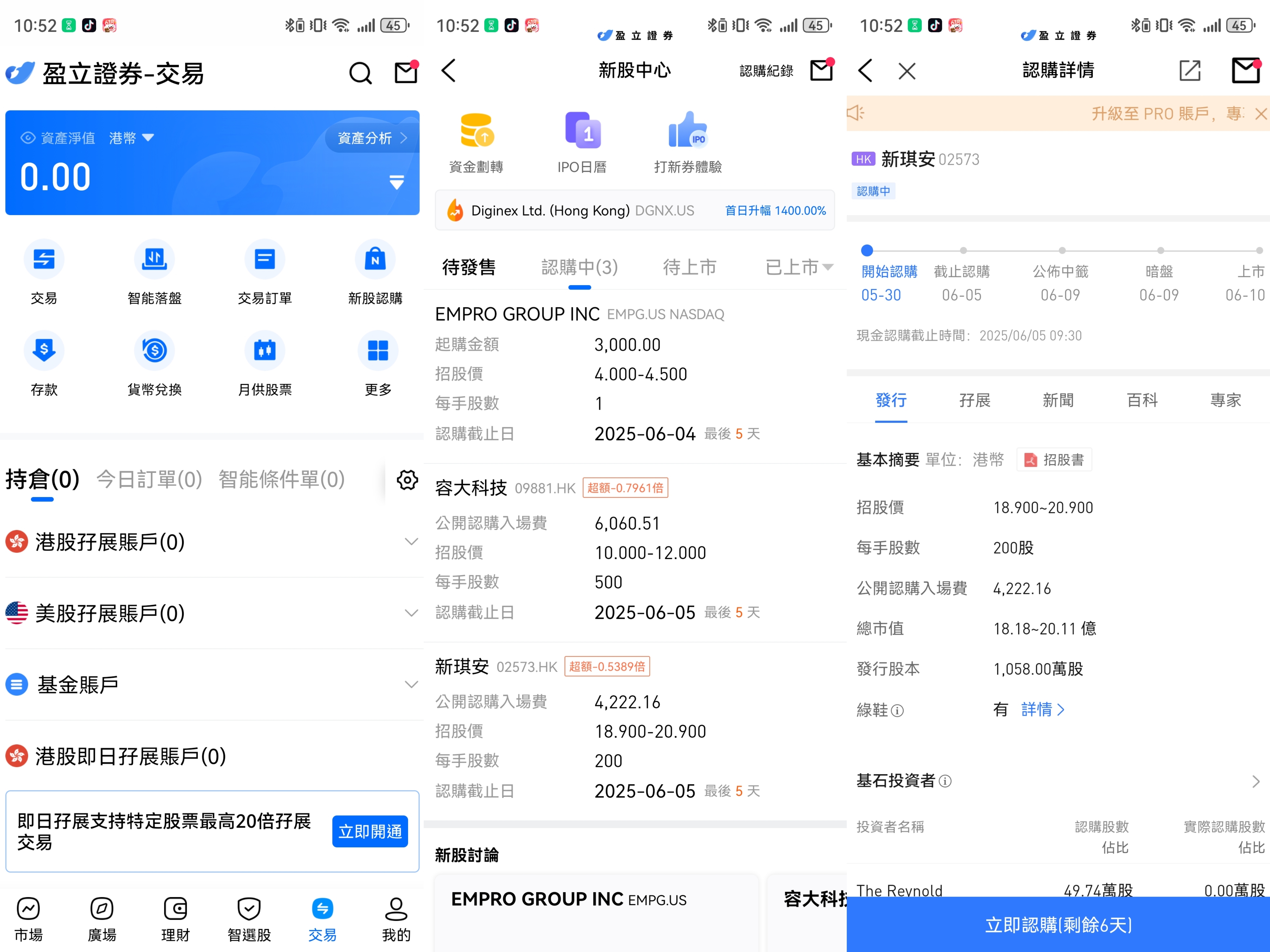Open the 已上市 dropdown tab
Viewport: 1270px width, 952px height.
(799, 267)
